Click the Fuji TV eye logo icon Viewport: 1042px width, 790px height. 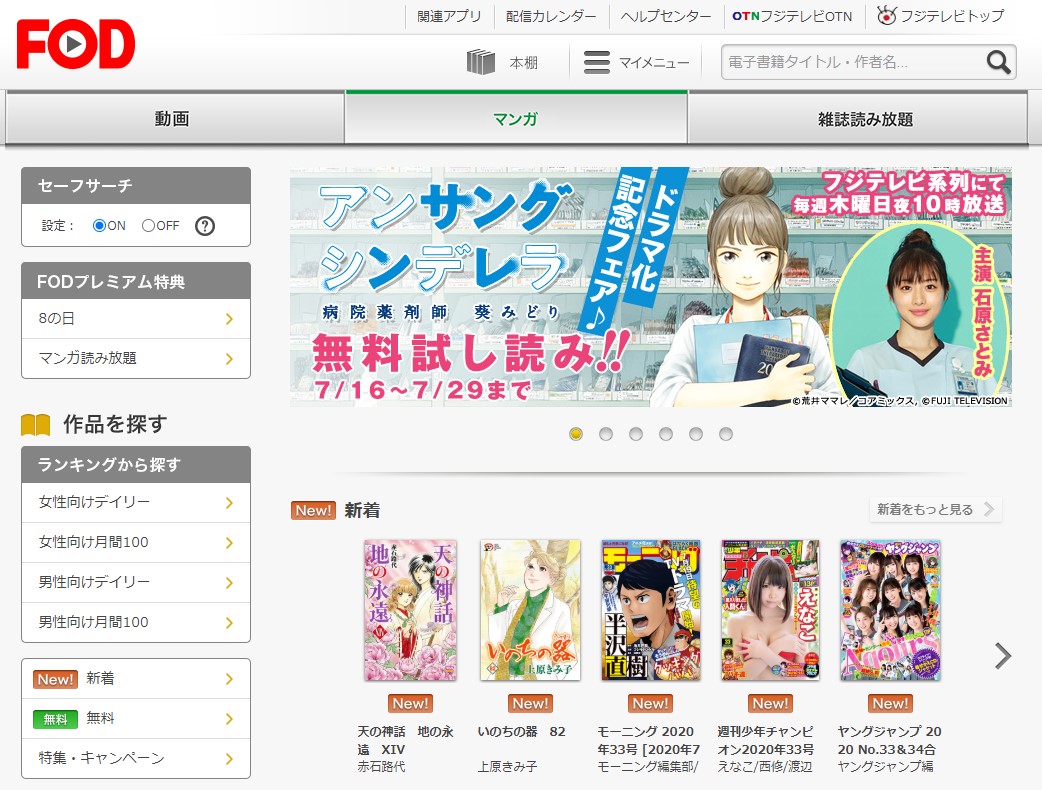click(x=886, y=15)
